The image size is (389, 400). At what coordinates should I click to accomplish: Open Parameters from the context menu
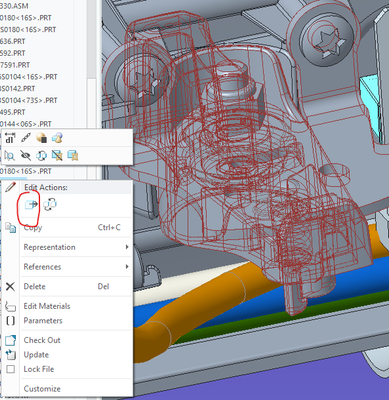pyautogui.click(x=77, y=321)
